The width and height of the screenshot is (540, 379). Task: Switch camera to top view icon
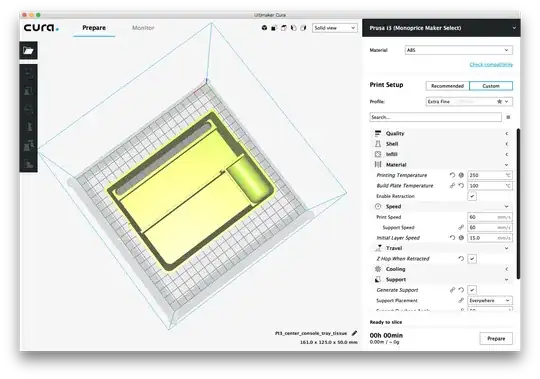coord(283,28)
